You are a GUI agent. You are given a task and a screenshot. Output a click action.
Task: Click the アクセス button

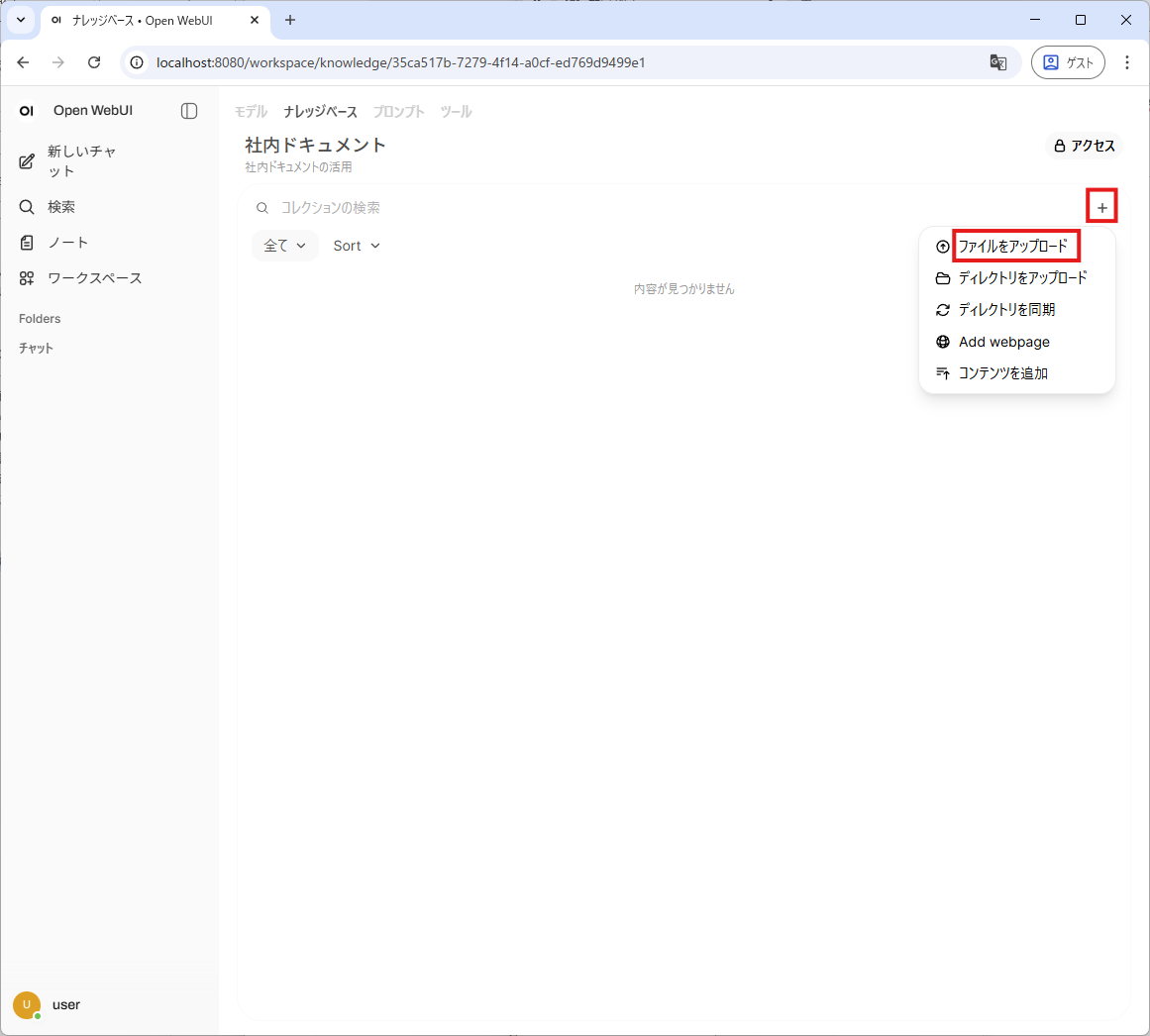(x=1085, y=146)
